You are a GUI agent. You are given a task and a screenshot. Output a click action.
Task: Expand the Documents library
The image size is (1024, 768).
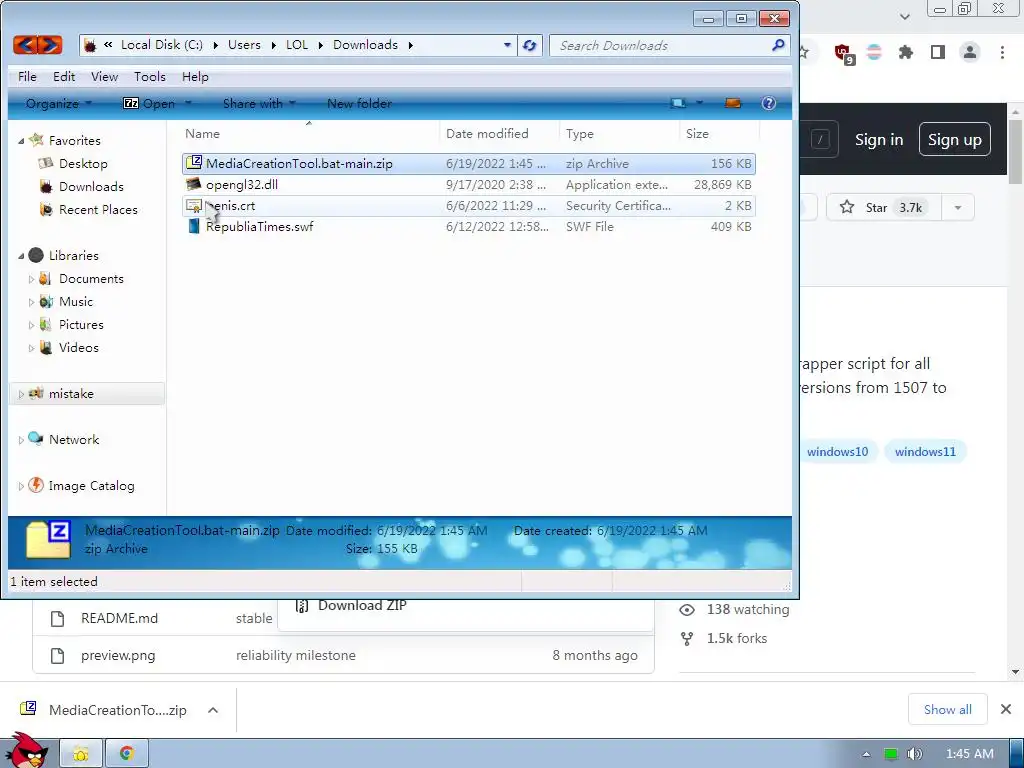(31, 279)
